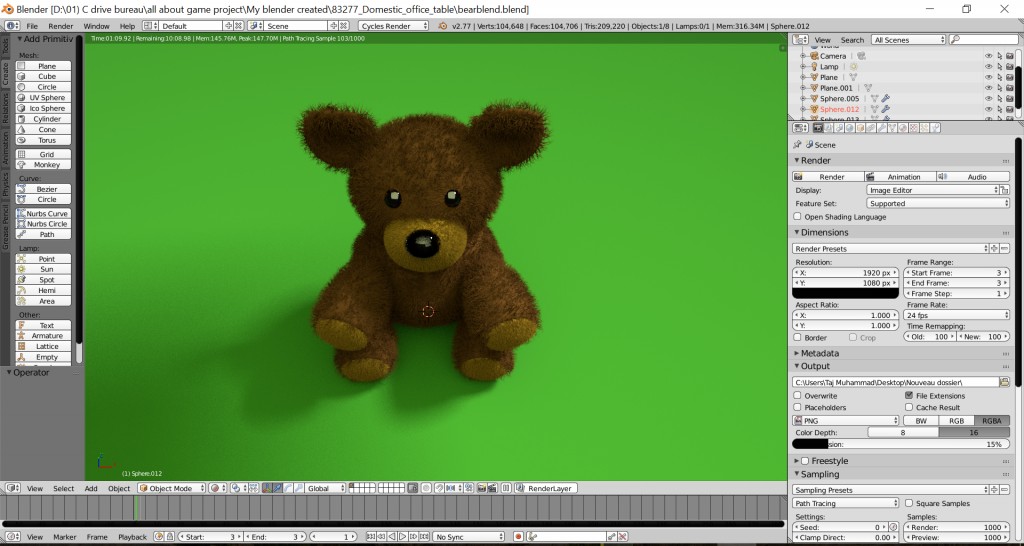Disable the File Extensions checkbox
The height and width of the screenshot is (546, 1024).
(x=909, y=395)
